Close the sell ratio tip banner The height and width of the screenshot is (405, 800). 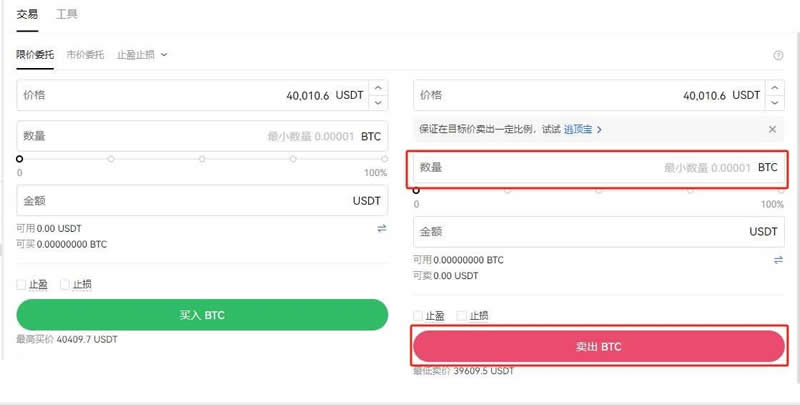(x=772, y=129)
